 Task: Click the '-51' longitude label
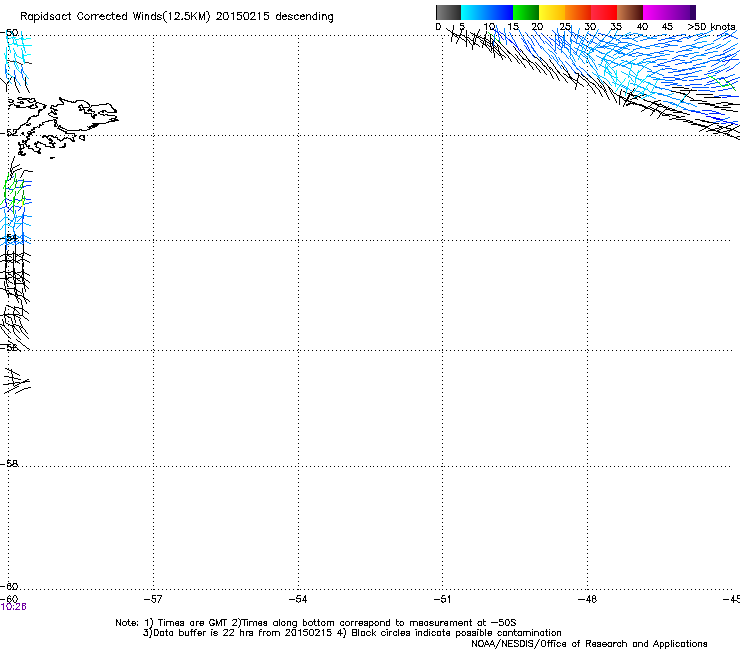click(442, 599)
